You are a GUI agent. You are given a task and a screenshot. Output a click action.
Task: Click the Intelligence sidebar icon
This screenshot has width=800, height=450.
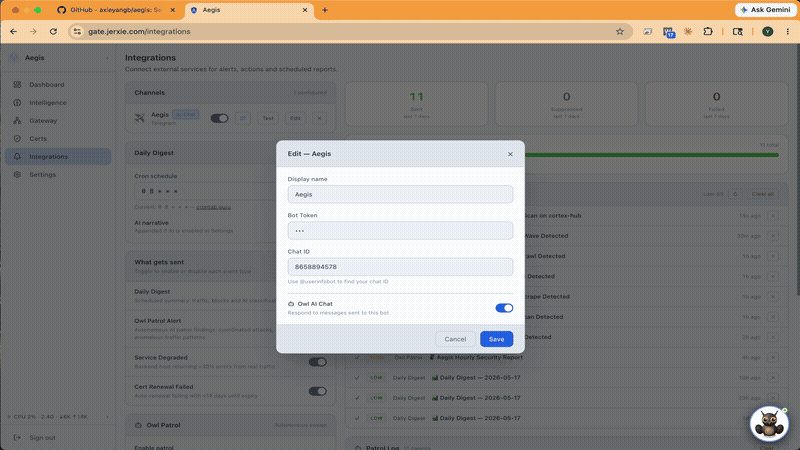point(17,103)
